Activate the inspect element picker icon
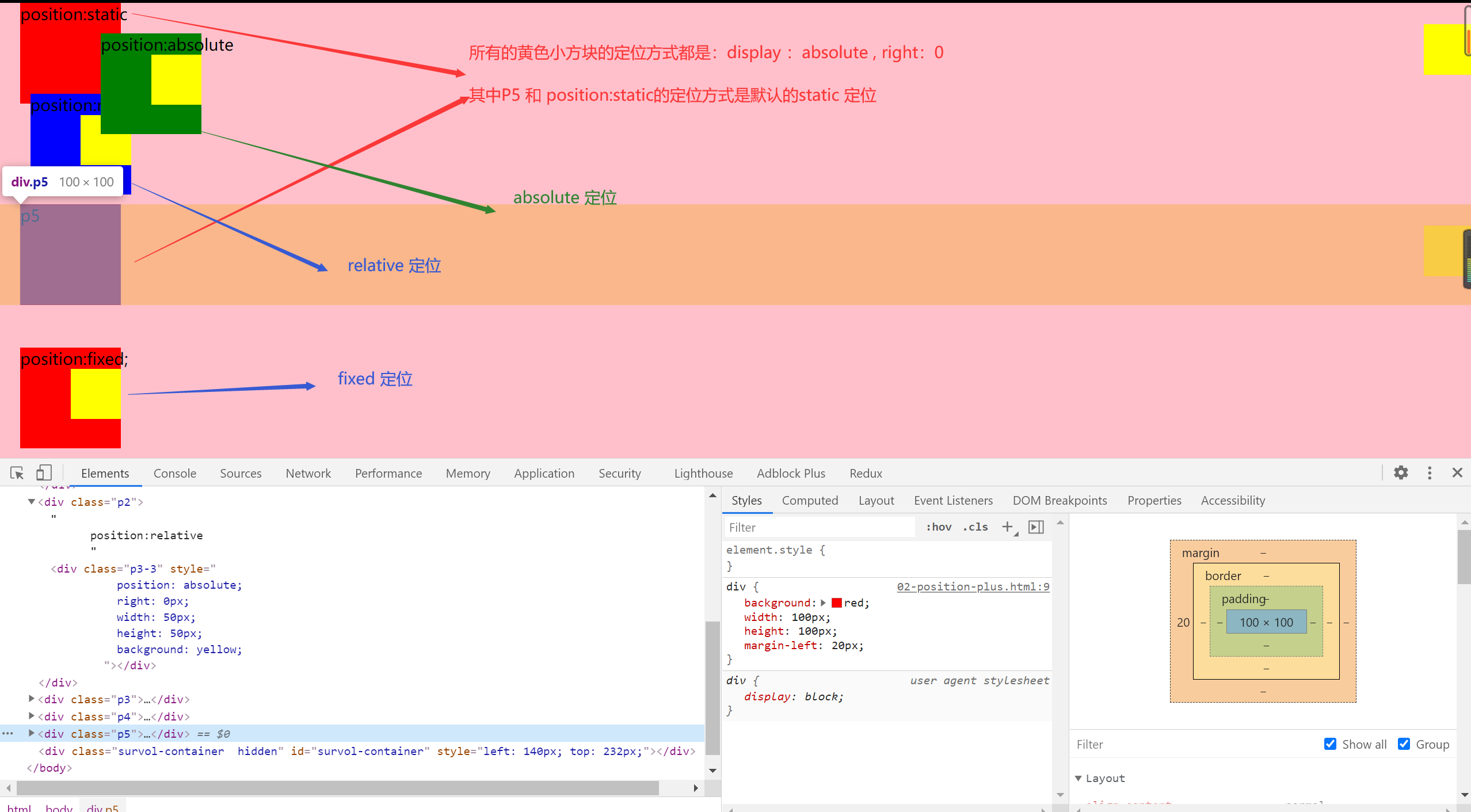Screen dimensions: 1471x812 17,473
